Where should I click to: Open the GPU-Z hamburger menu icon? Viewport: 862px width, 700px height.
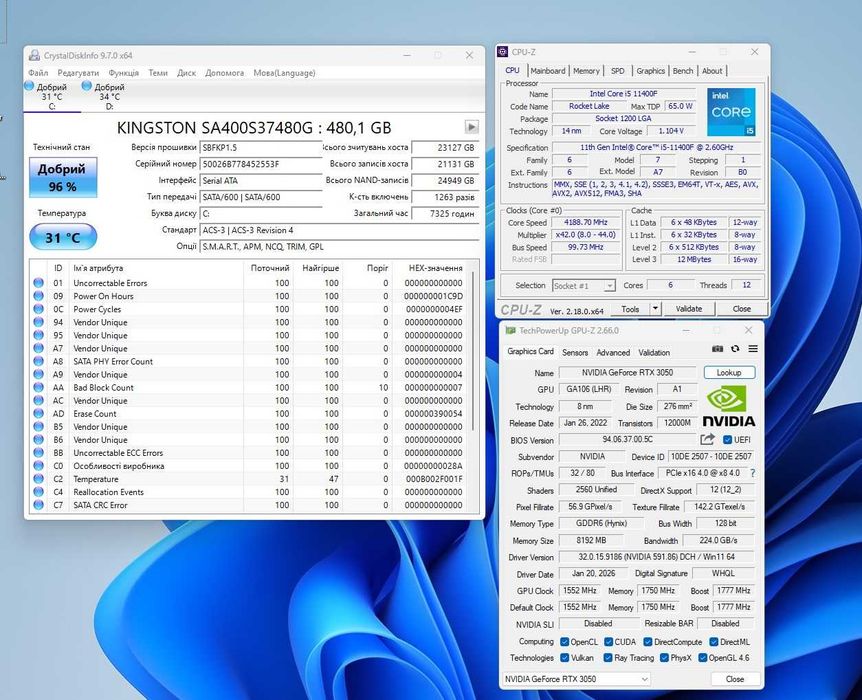point(753,349)
